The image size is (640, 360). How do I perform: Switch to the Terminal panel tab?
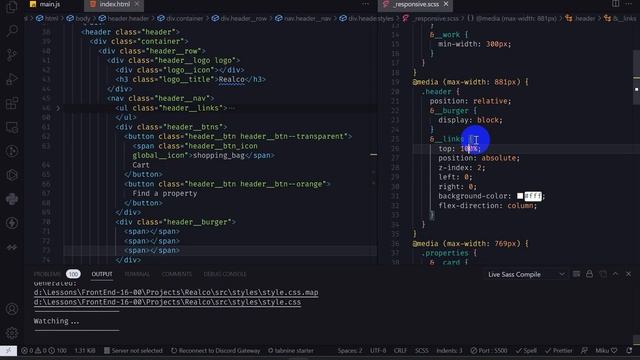point(137,274)
